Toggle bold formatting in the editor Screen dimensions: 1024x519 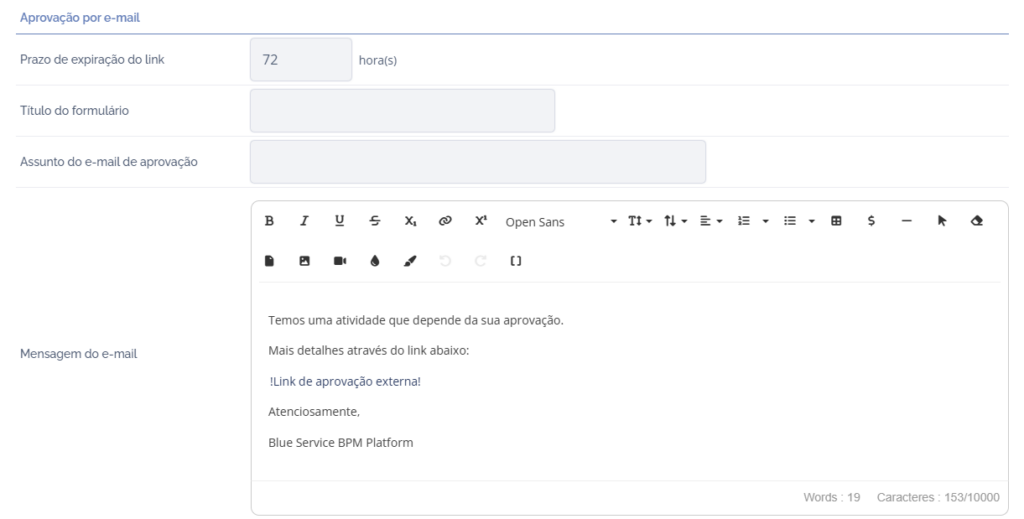point(269,222)
